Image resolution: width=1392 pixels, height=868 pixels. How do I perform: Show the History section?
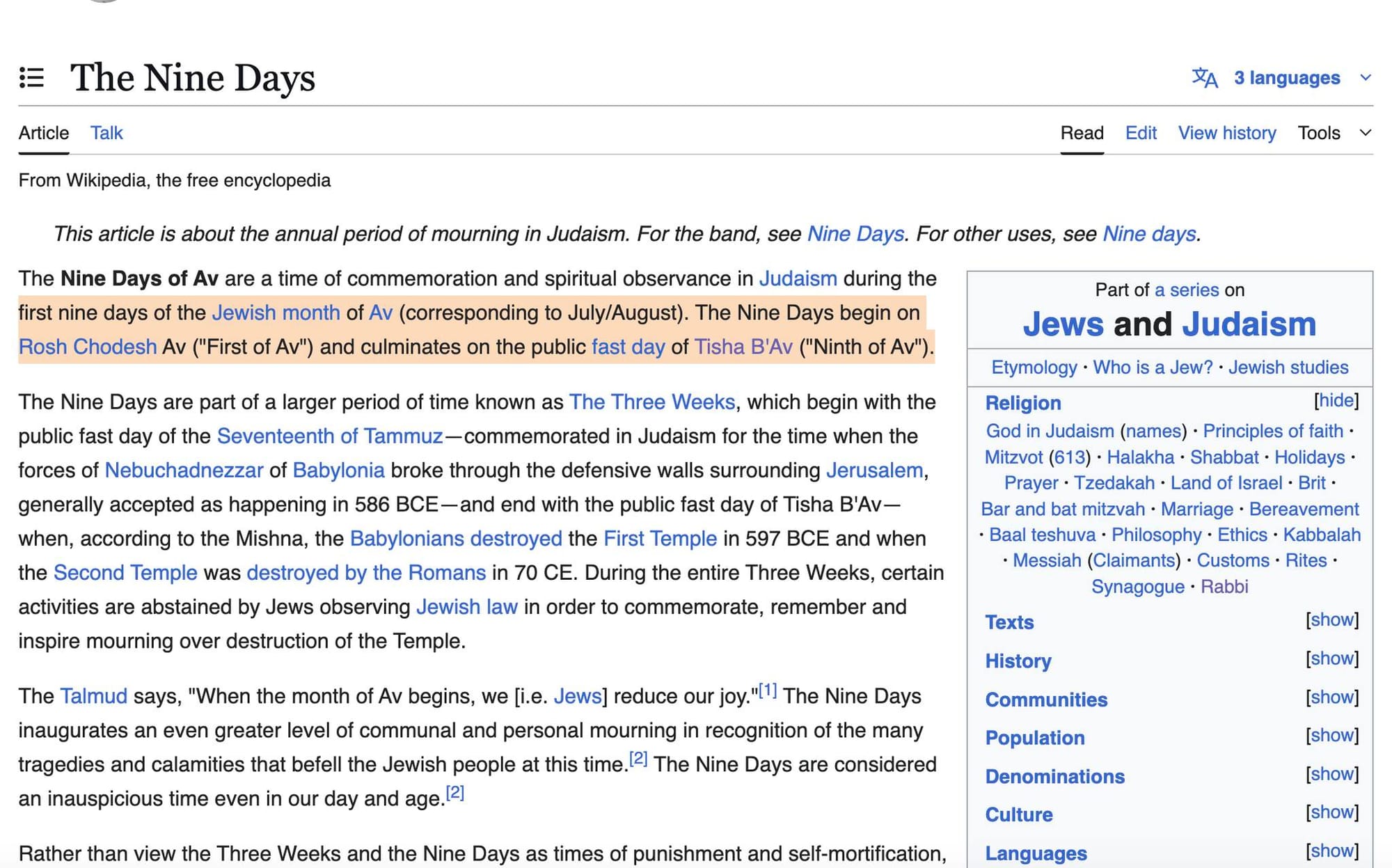click(1331, 658)
